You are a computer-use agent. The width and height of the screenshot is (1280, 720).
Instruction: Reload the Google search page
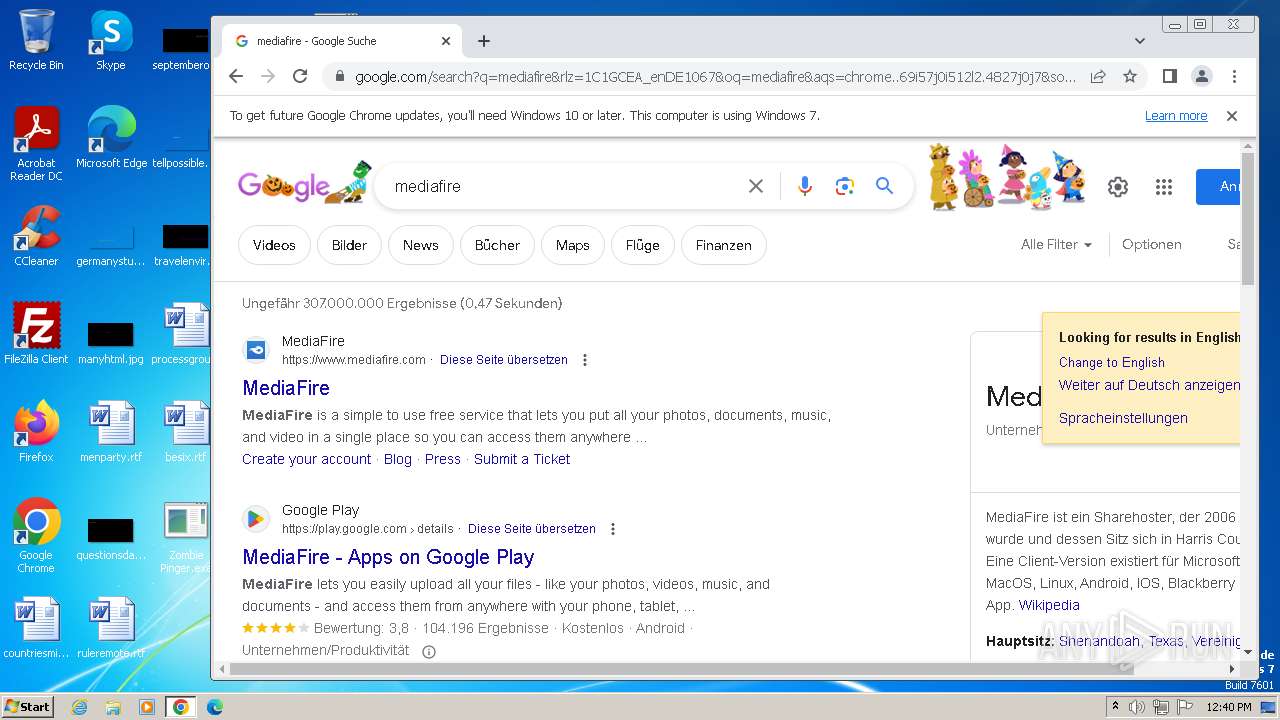[300, 76]
